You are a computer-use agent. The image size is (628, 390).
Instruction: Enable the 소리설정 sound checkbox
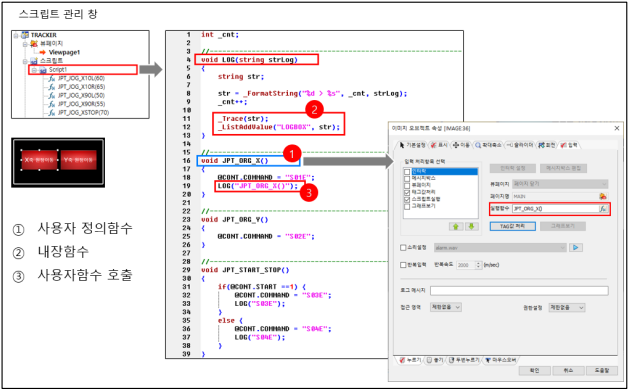point(403,247)
